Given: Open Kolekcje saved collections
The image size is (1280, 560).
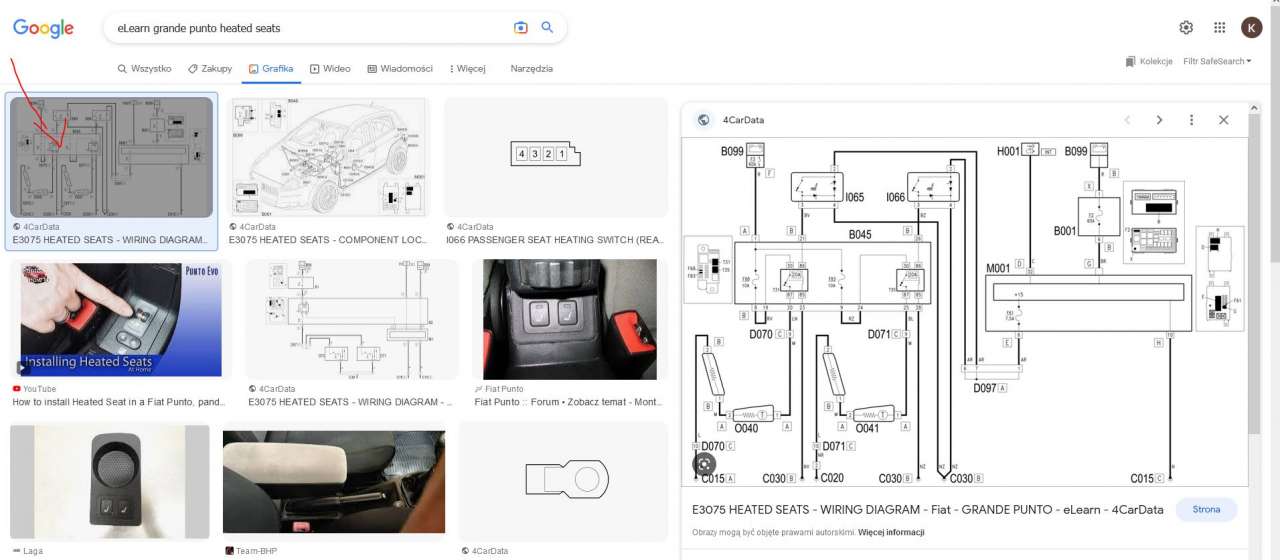Looking at the screenshot, I should point(1148,61).
